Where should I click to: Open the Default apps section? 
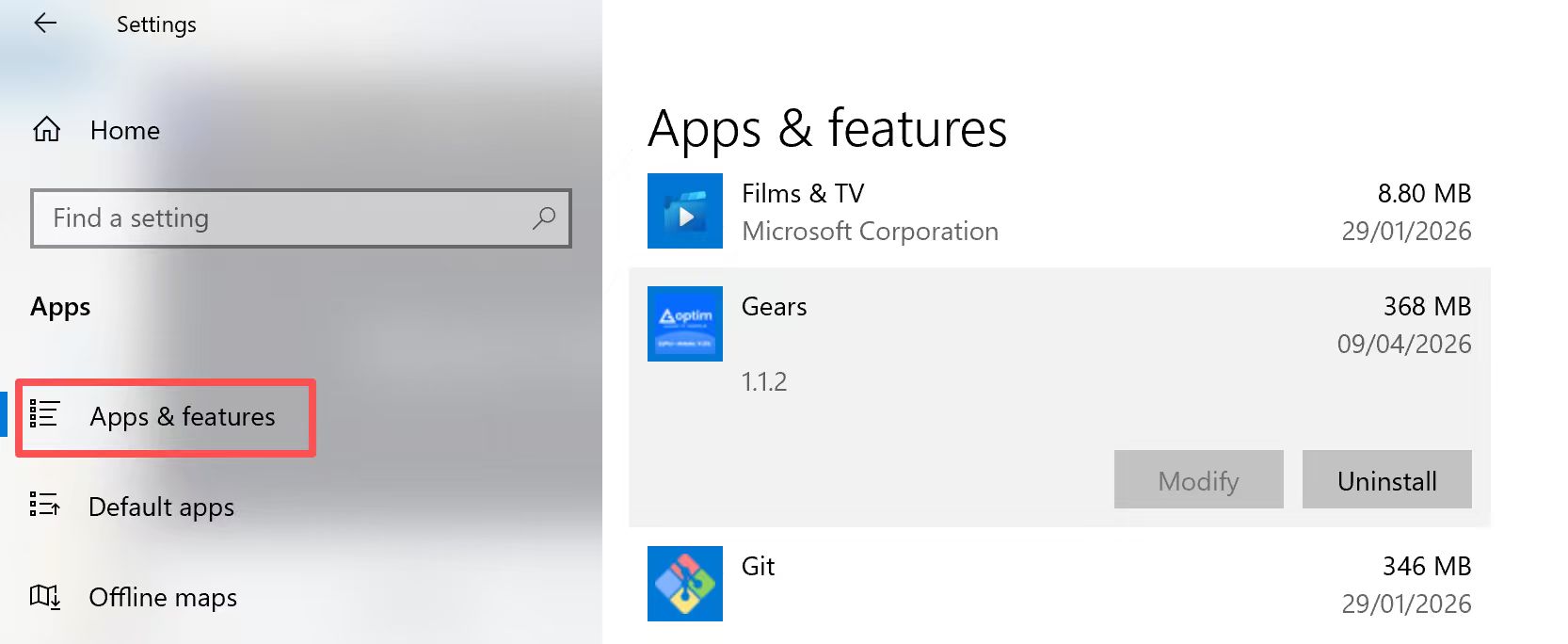(161, 507)
